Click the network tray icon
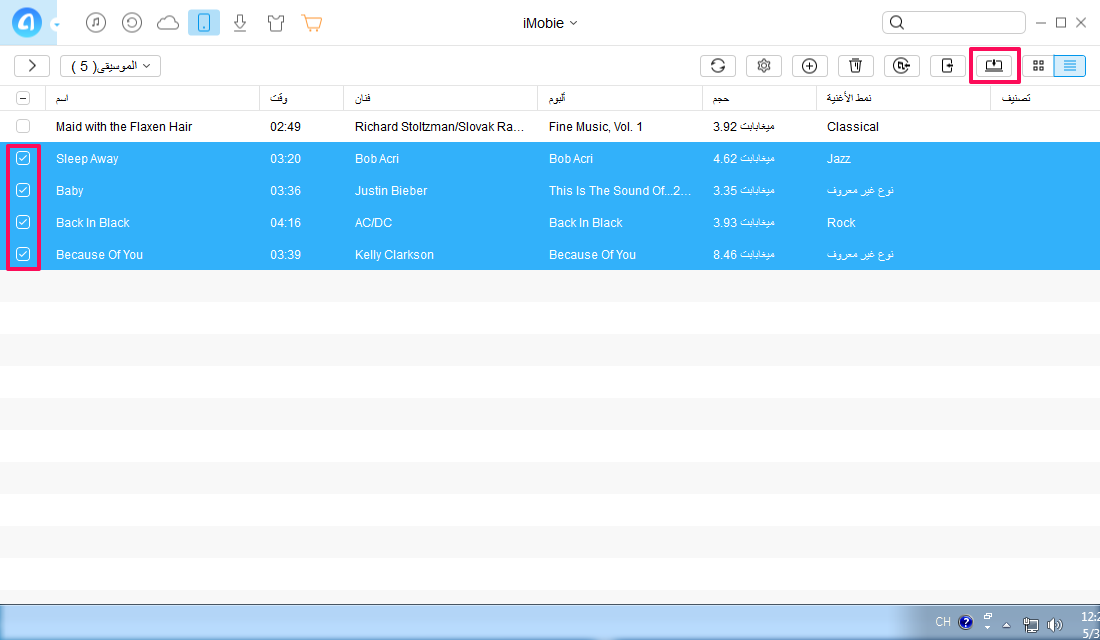 pyautogui.click(x=1031, y=625)
